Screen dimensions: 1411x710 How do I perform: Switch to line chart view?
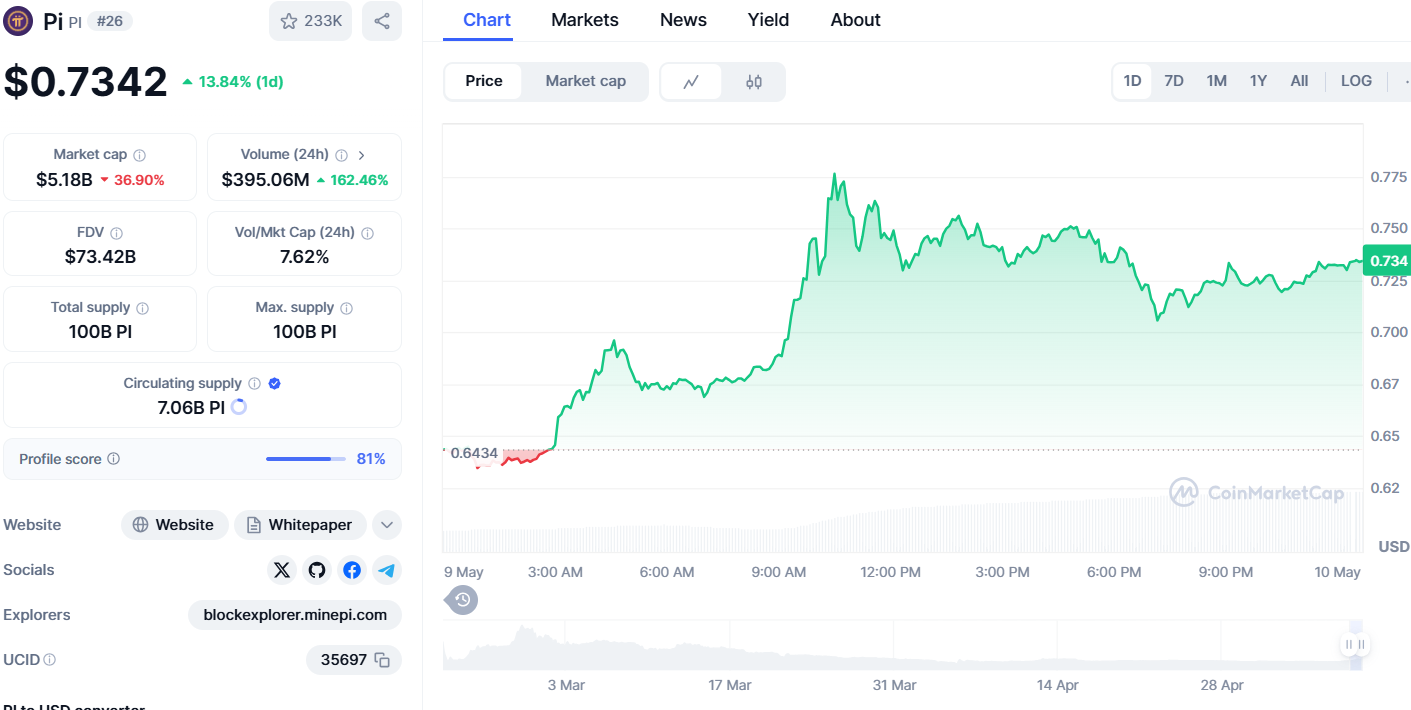click(x=691, y=82)
